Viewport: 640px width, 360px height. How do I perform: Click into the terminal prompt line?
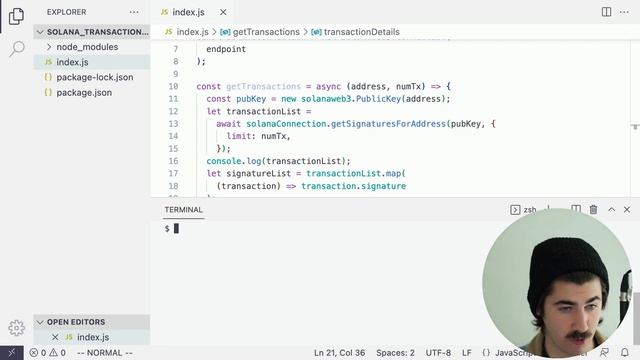[176, 229]
